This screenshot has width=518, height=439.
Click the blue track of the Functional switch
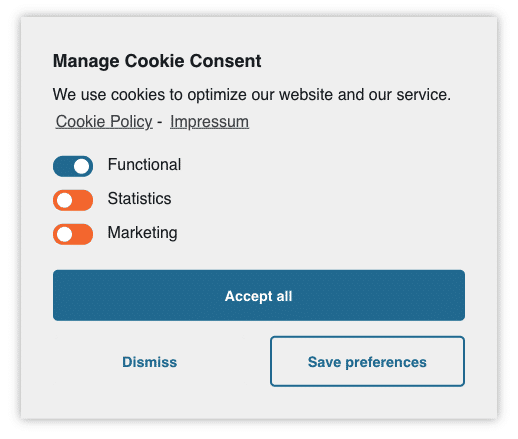tap(63, 166)
